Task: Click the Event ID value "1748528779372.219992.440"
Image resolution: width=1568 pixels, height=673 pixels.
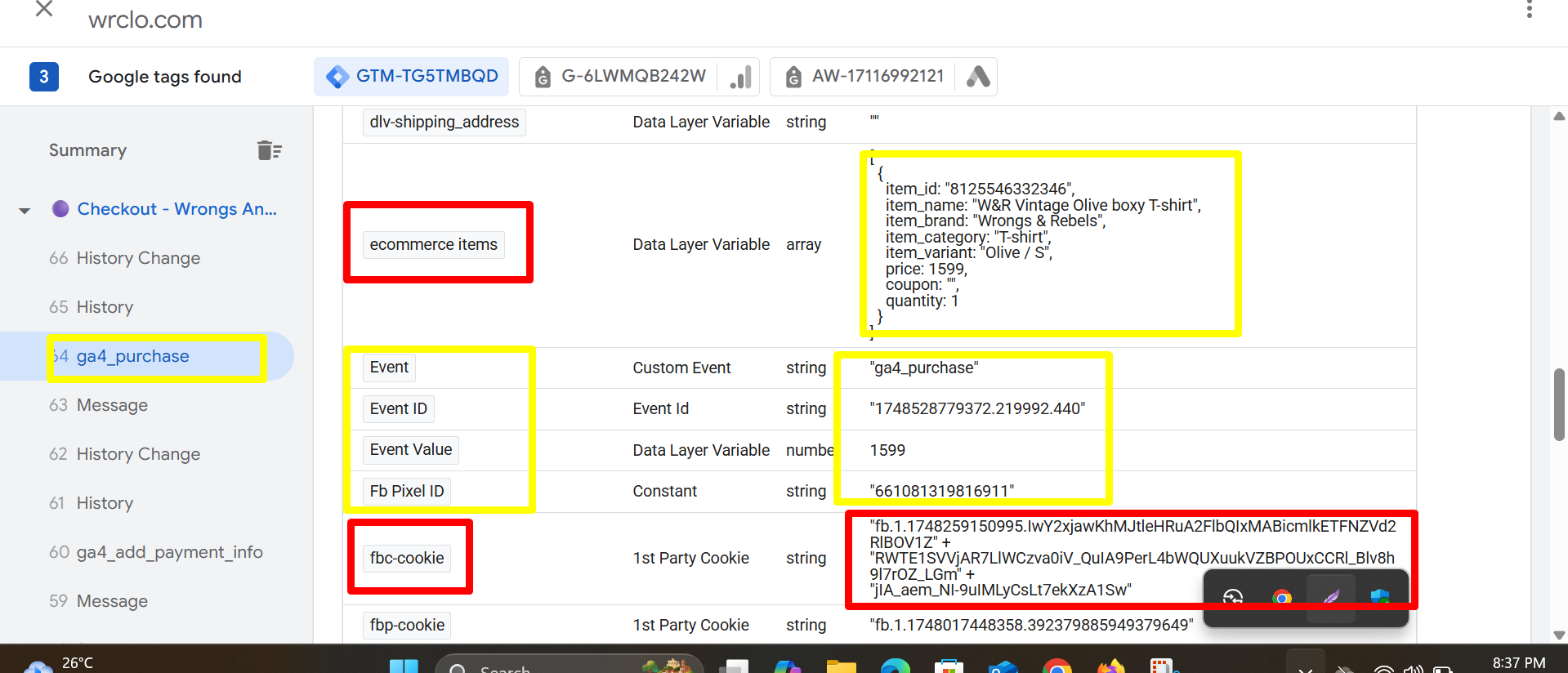Action: (x=977, y=408)
